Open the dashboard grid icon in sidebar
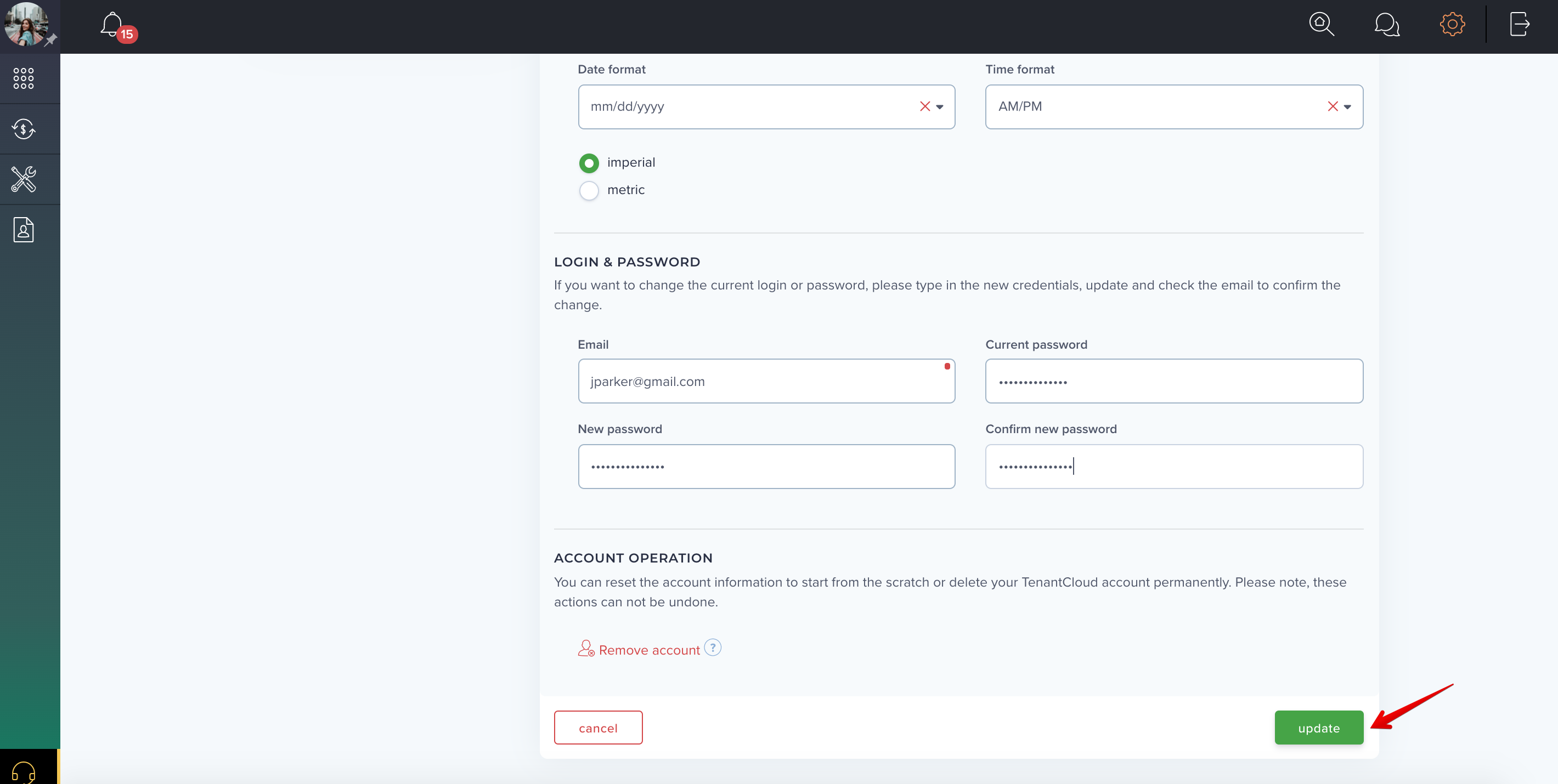Viewport: 1558px width, 784px height. point(24,78)
